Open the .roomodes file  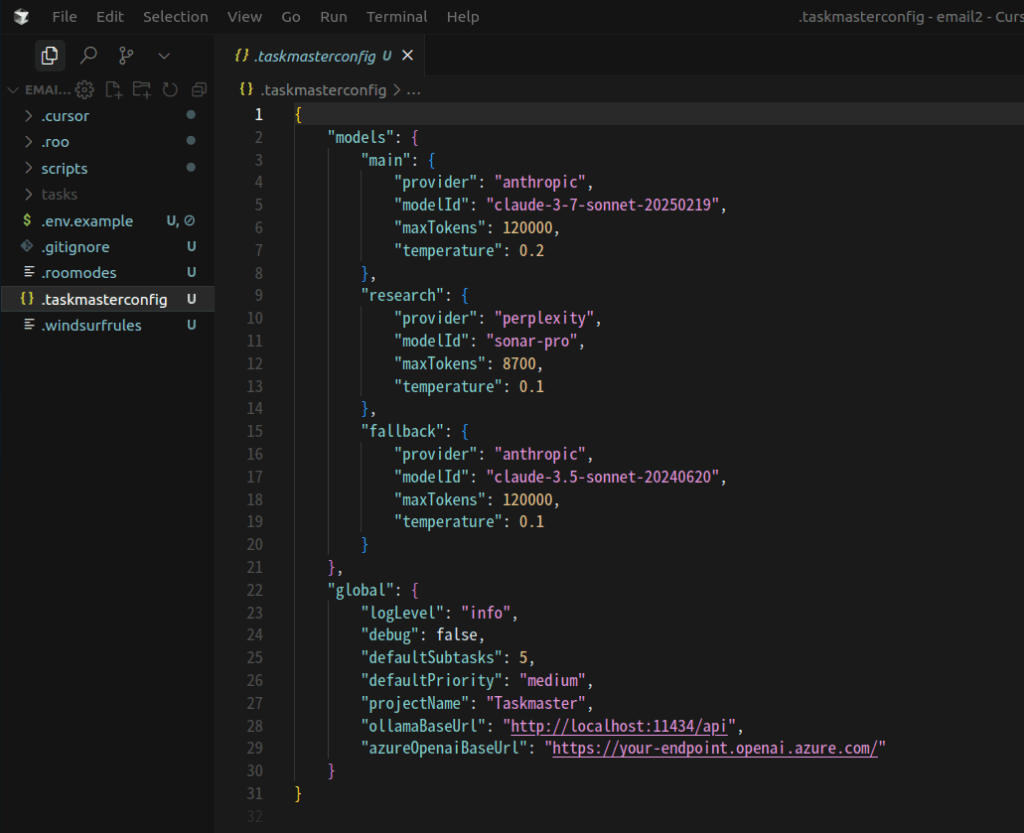pyautogui.click(x=108, y=273)
